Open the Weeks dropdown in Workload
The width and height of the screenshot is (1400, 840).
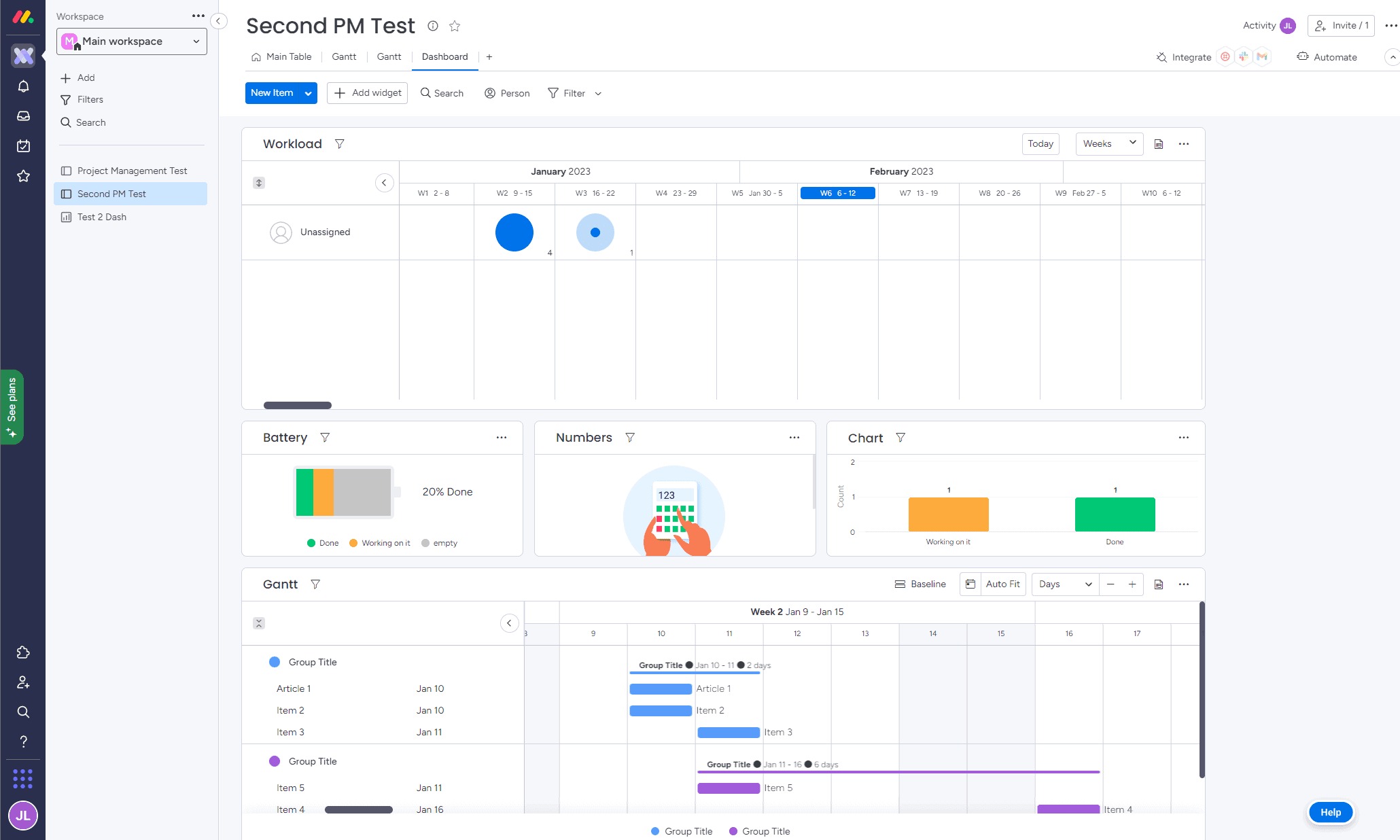click(x=1109, y=144)
